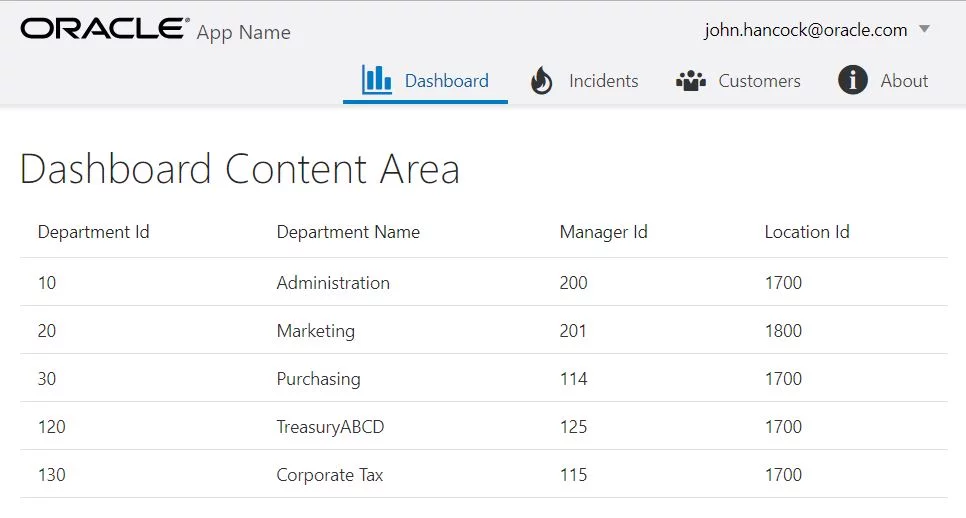Viewport: 966px width, 518px height.
Task: Click the Manager Id column header
Action: click(x=603, y=232)
